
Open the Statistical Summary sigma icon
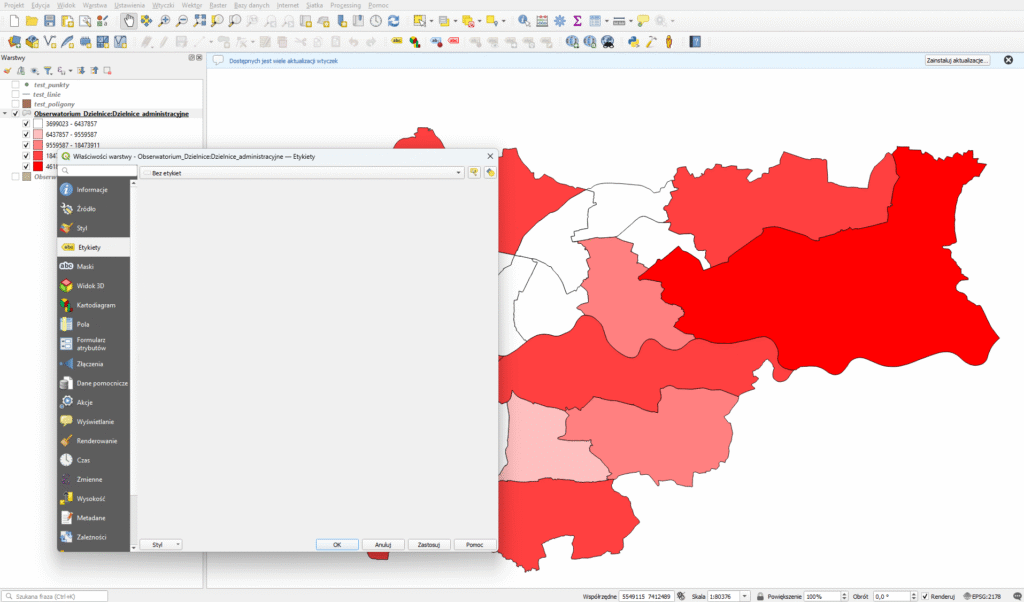coord(577,21)
